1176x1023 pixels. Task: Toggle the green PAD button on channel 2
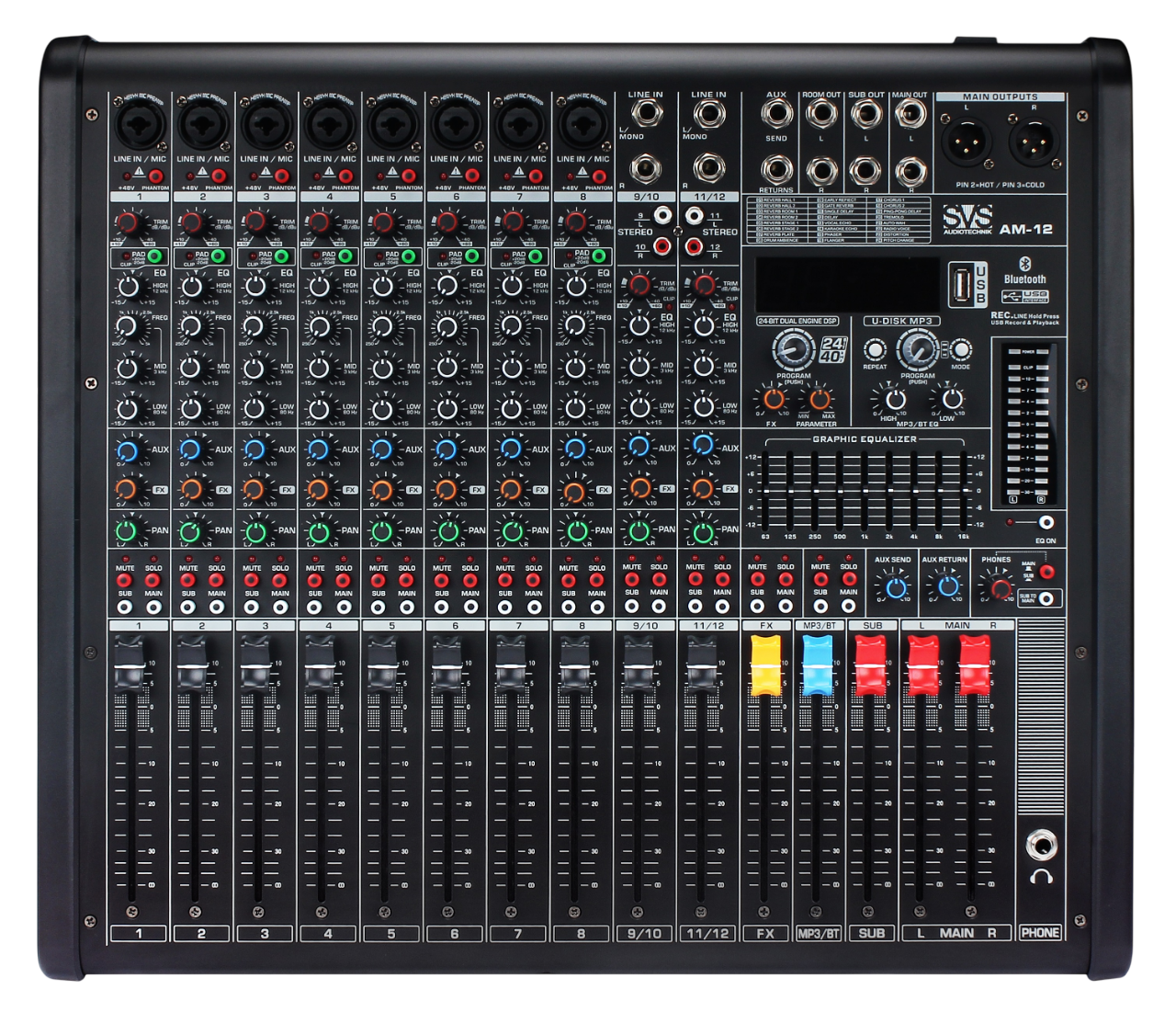click(217, 256)
